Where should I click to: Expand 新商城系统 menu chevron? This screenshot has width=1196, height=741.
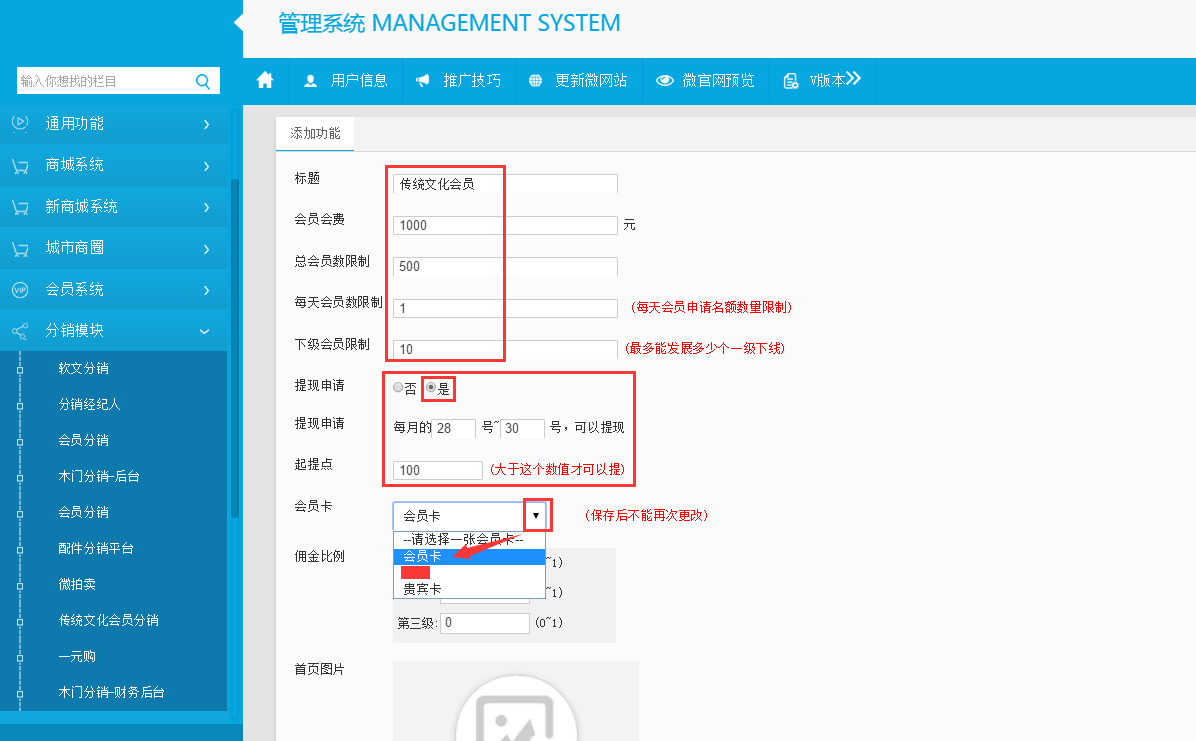point(207,207)
